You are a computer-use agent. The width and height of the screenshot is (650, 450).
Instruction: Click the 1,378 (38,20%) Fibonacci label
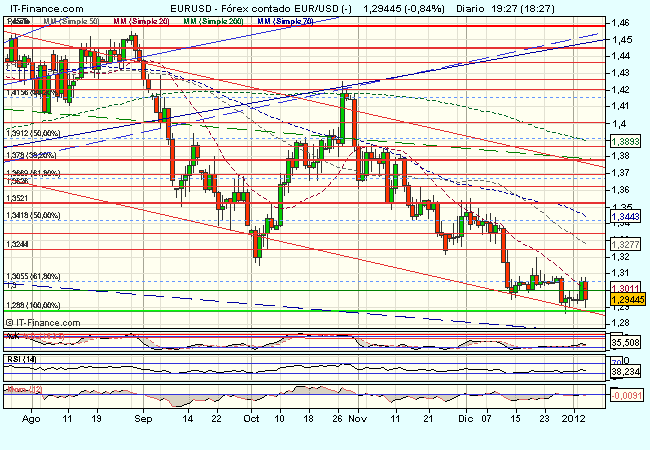(x=31, y=155)
